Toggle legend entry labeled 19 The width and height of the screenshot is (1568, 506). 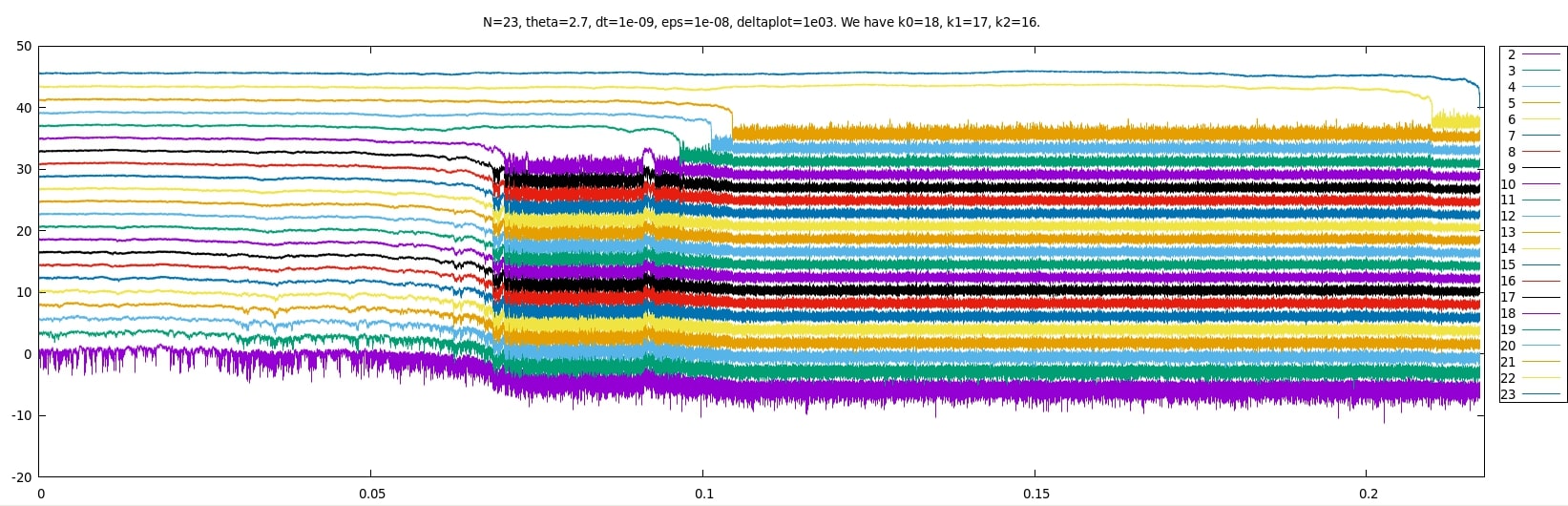[1508, 330]
